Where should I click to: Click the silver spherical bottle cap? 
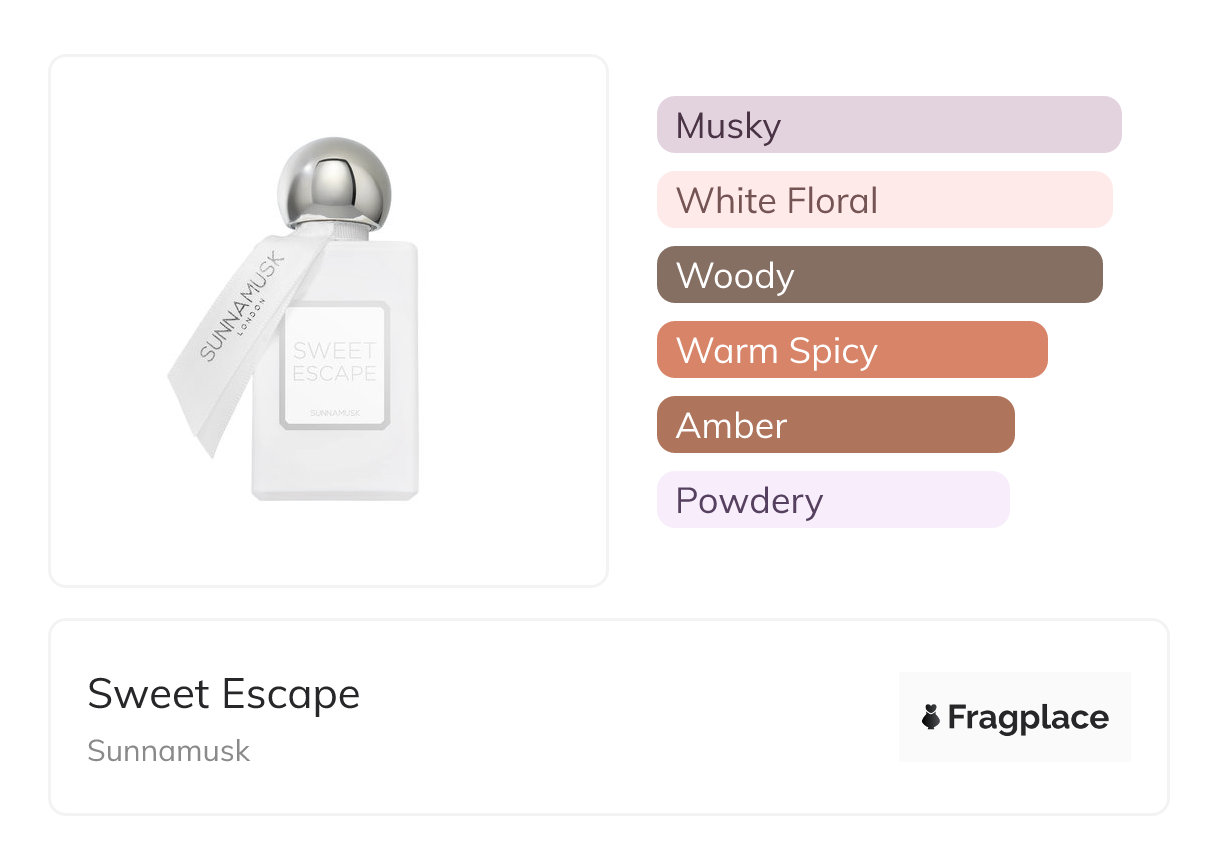(x=334, y=182)
